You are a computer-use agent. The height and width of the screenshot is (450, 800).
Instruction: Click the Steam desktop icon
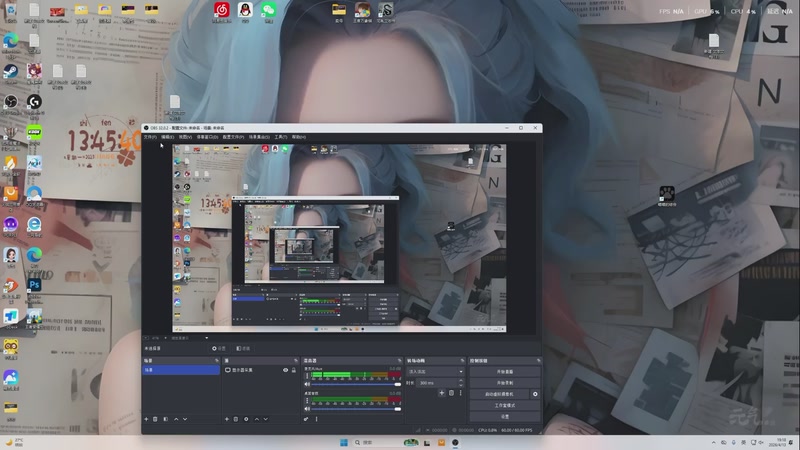11,73
